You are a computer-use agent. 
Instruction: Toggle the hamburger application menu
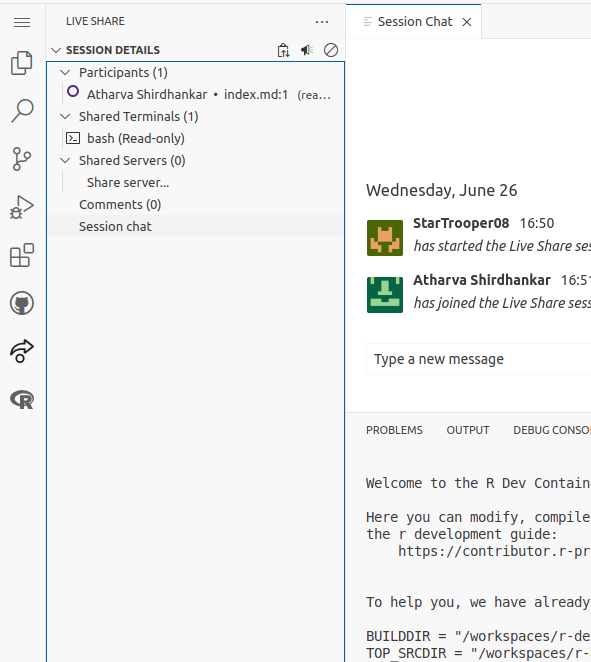coord(22,22)
